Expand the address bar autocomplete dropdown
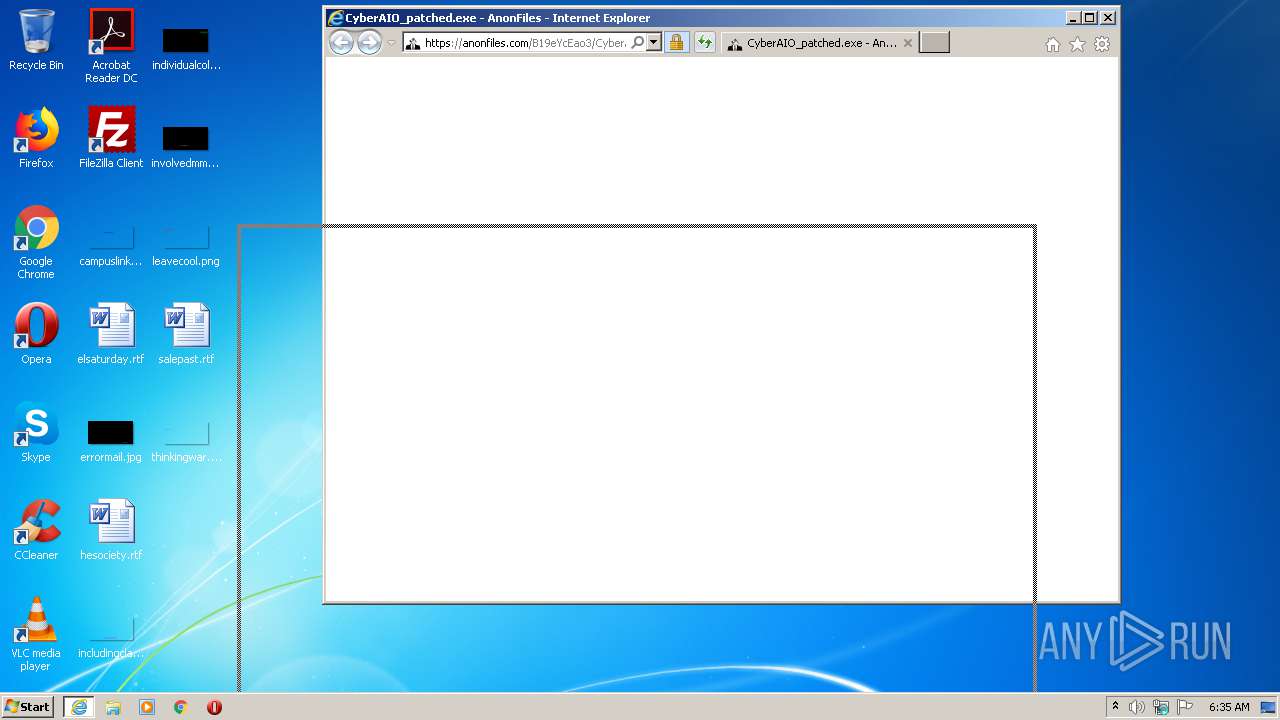1280x720 pixels. pos(653,43)
